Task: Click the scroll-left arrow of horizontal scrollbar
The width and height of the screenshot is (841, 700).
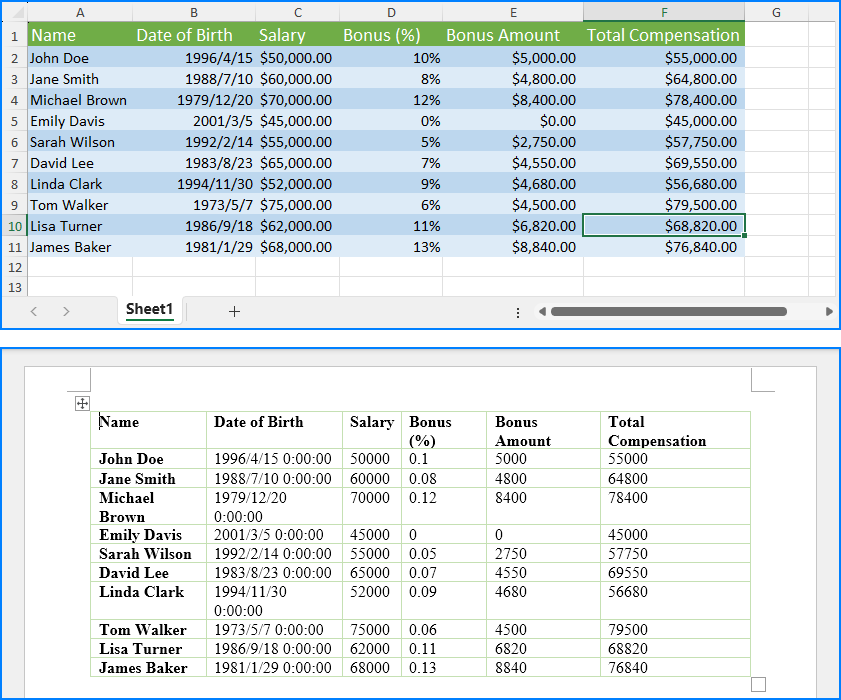Action: [x=542, y=311]
